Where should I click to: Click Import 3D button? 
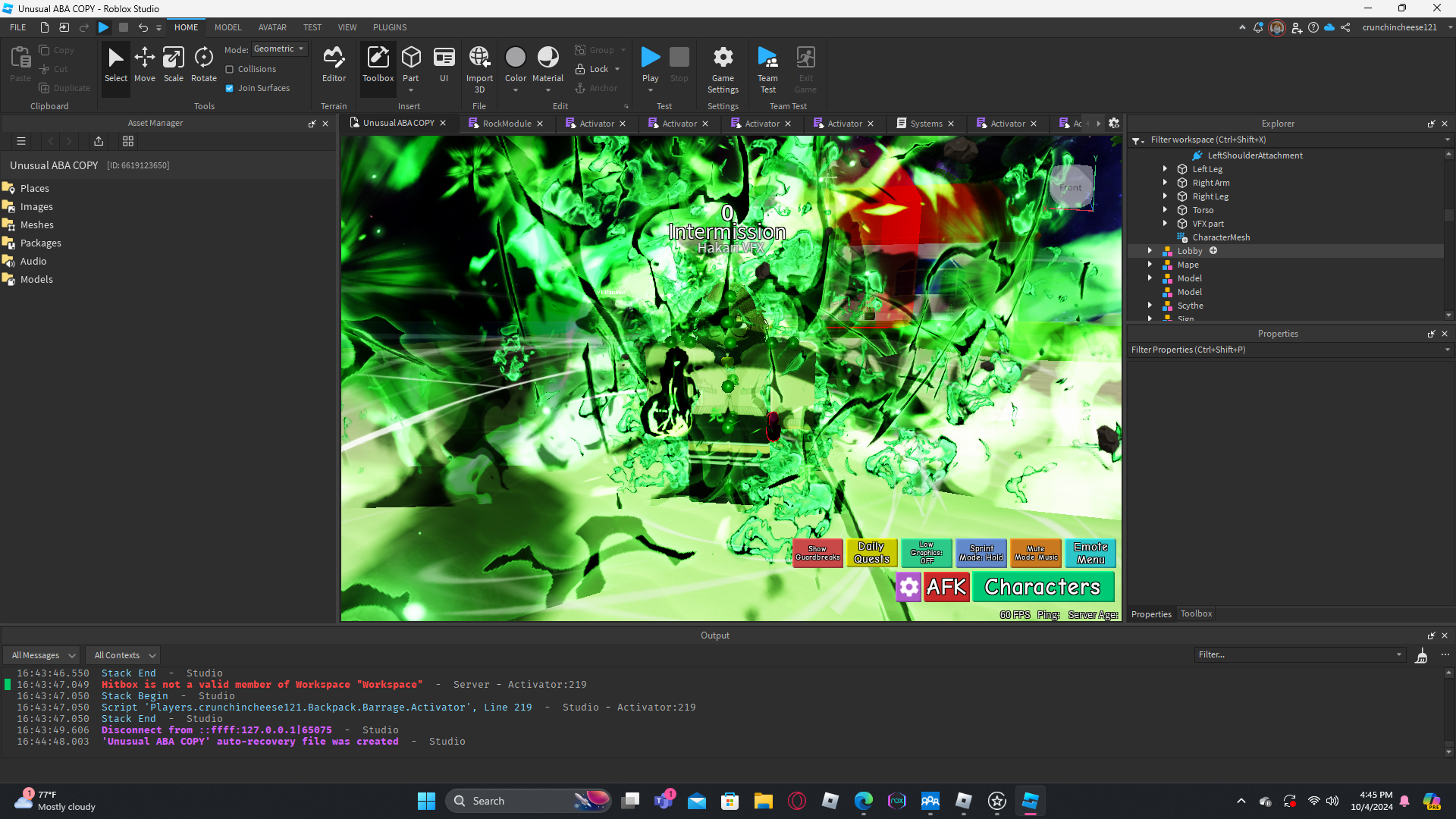(479, 68)
